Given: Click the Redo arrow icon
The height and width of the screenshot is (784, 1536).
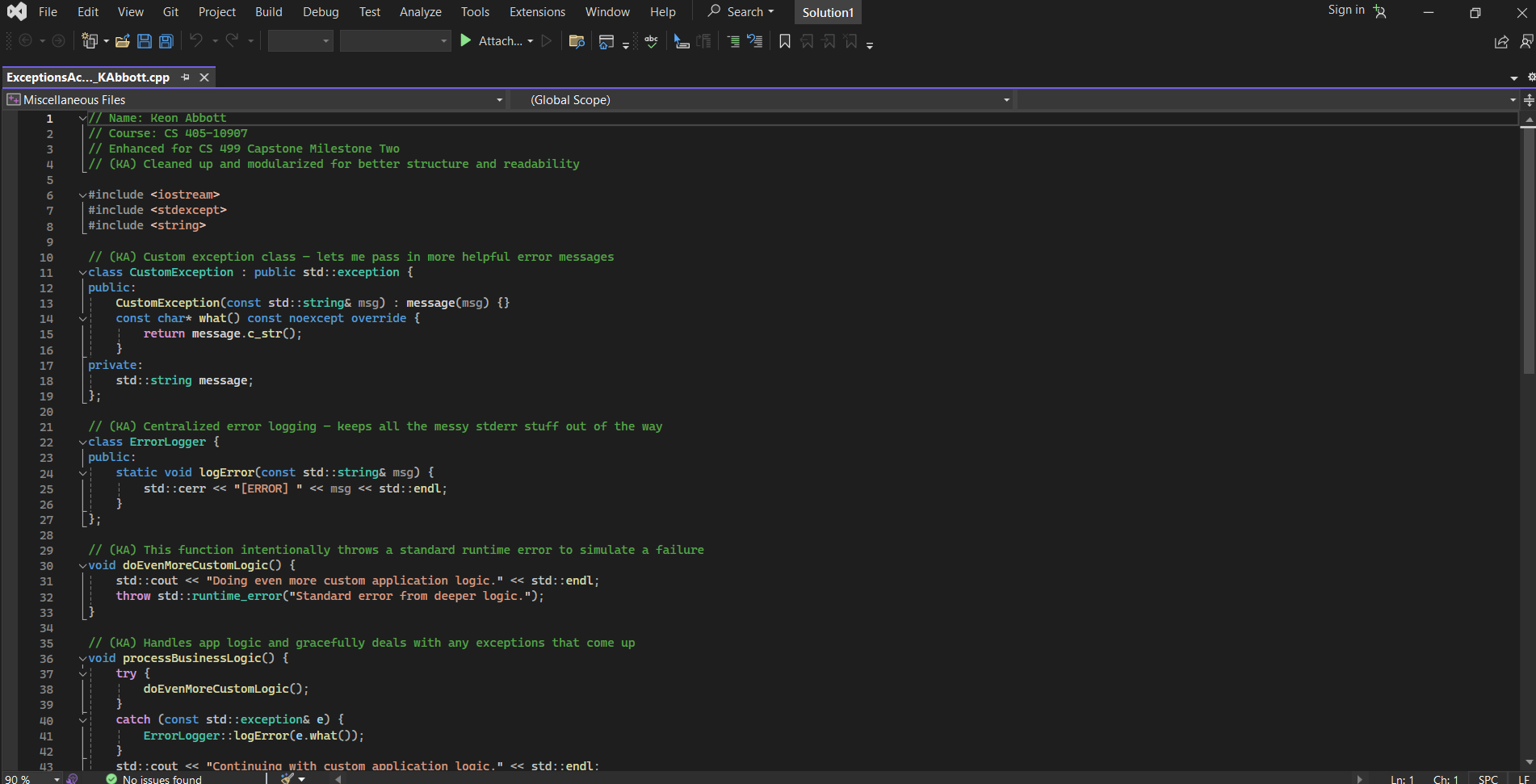Looking at the screenshot, I should (233, 40).
